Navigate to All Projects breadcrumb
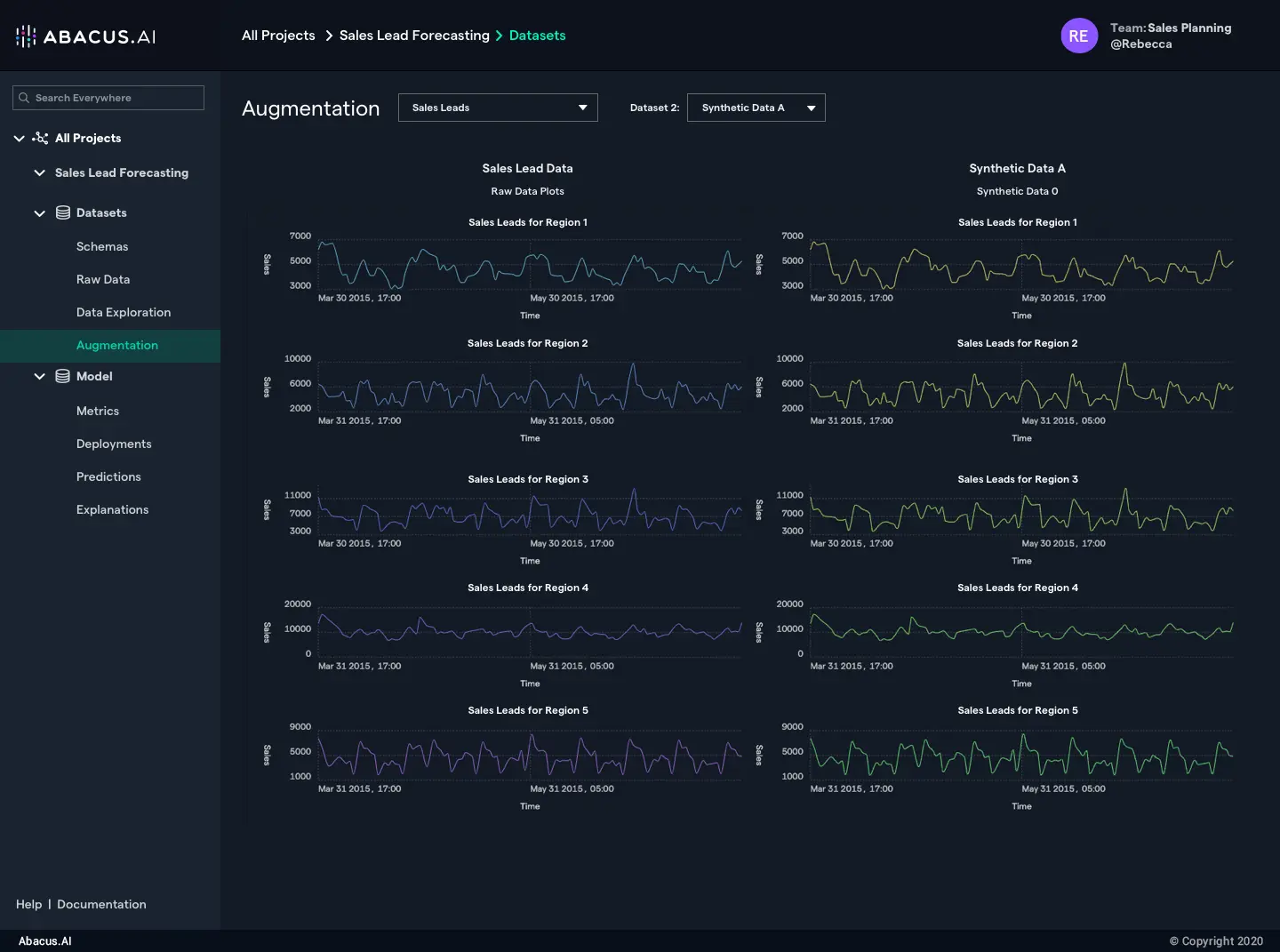This screenshot has height=952, width=1280. point(278,36)
